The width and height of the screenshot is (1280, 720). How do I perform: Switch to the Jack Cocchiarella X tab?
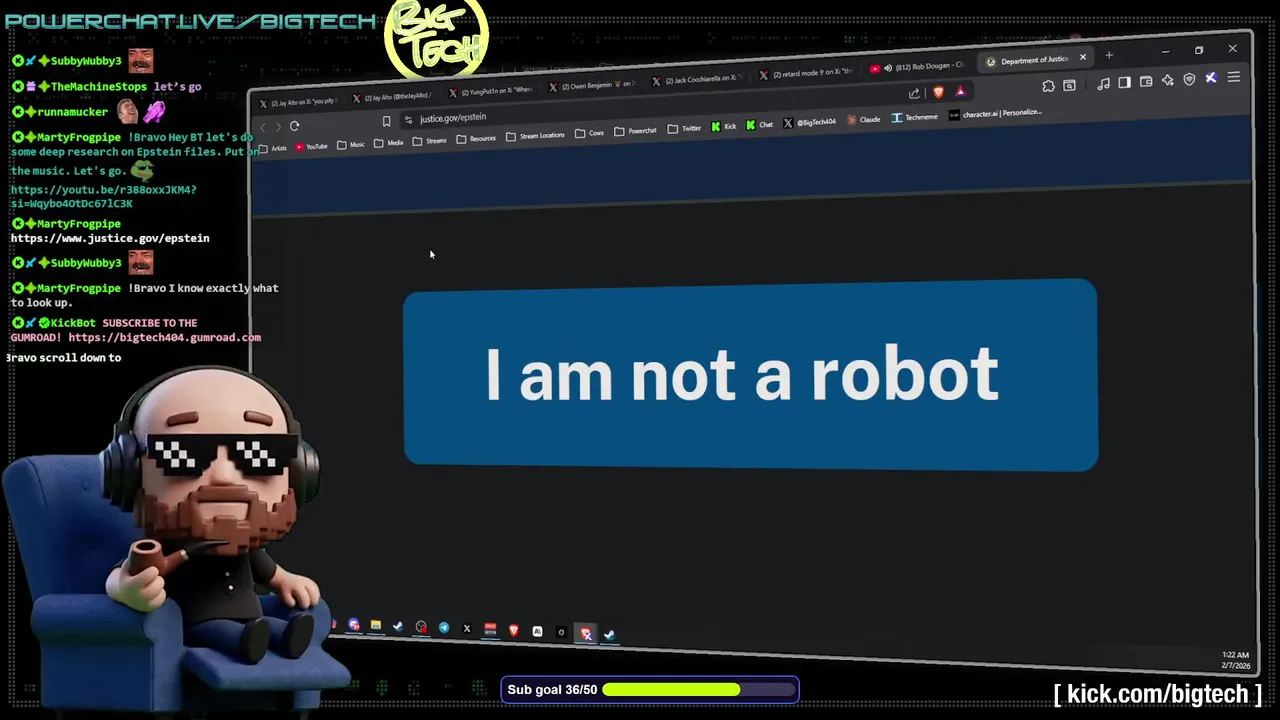[x=698, y=79]
